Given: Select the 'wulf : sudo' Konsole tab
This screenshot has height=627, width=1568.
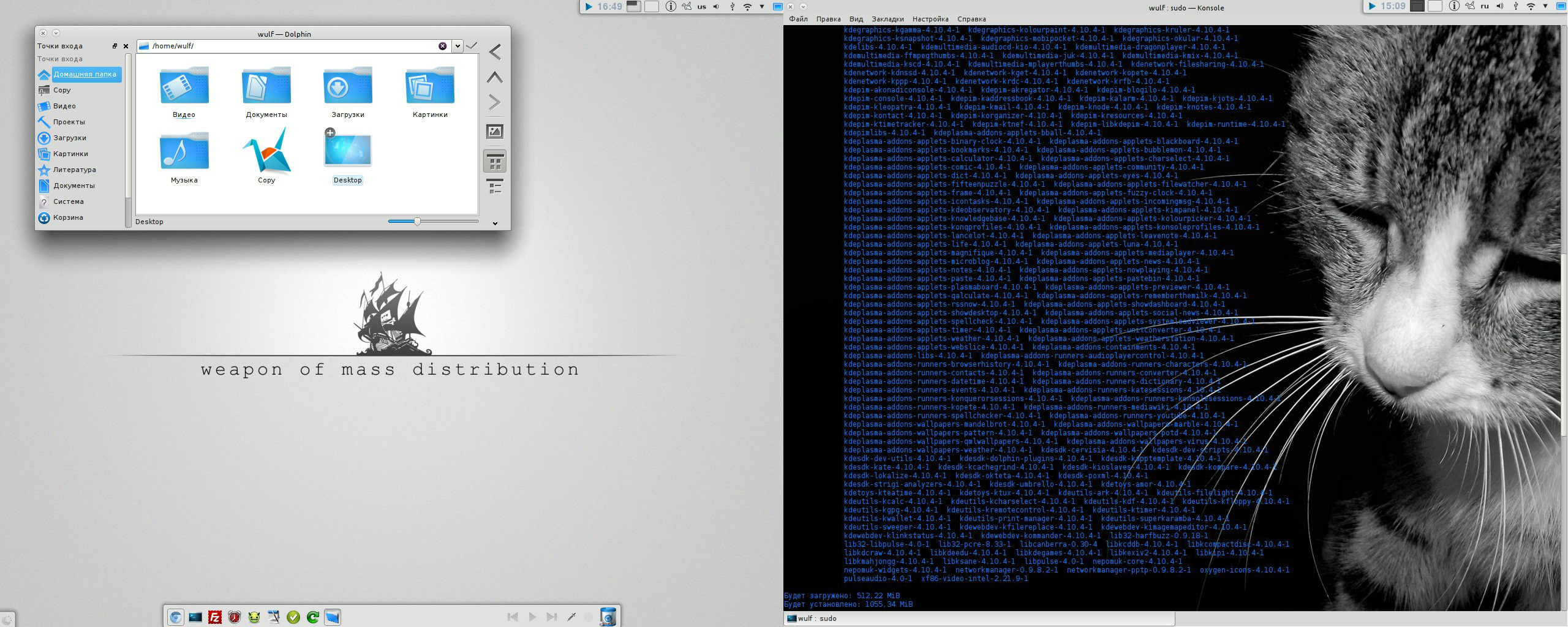Looking at the screenshot, I should click(x=979, y=618).
